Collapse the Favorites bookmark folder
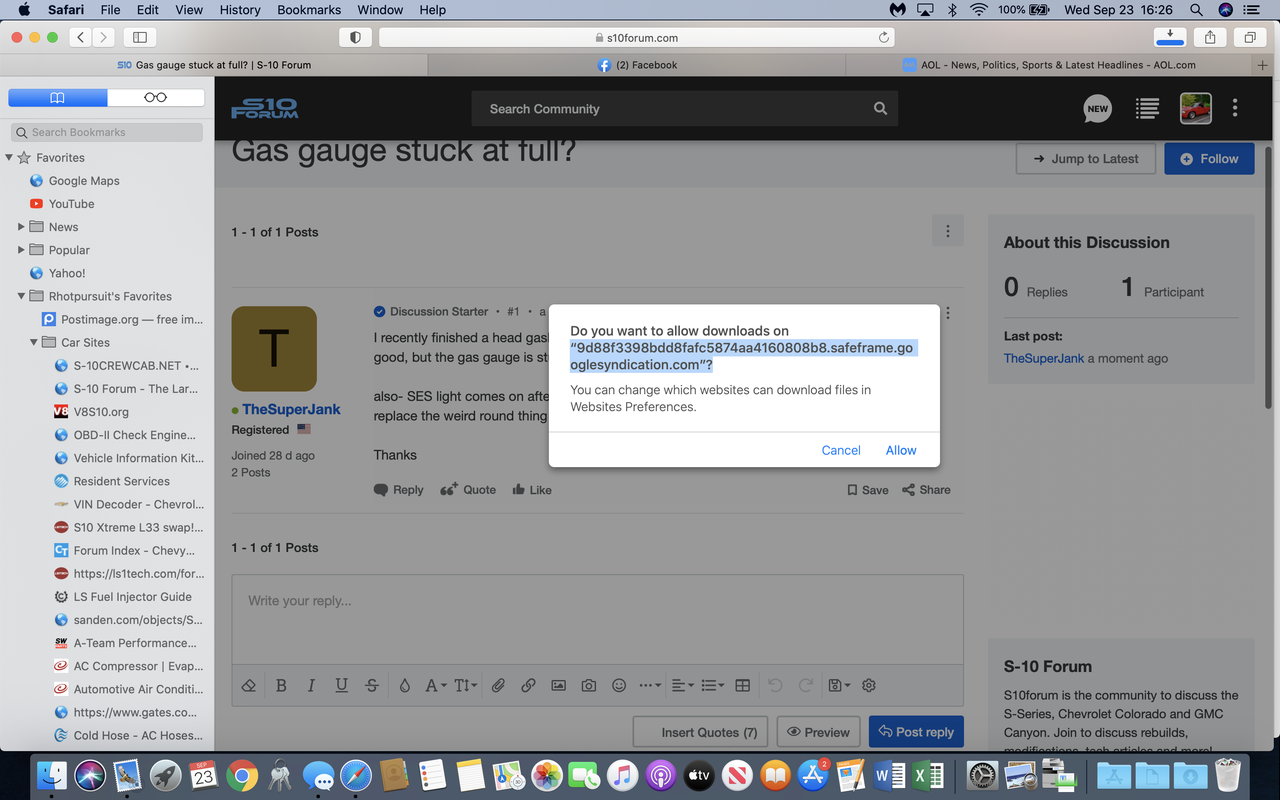Screen dimensions: 1280x800 9,158
